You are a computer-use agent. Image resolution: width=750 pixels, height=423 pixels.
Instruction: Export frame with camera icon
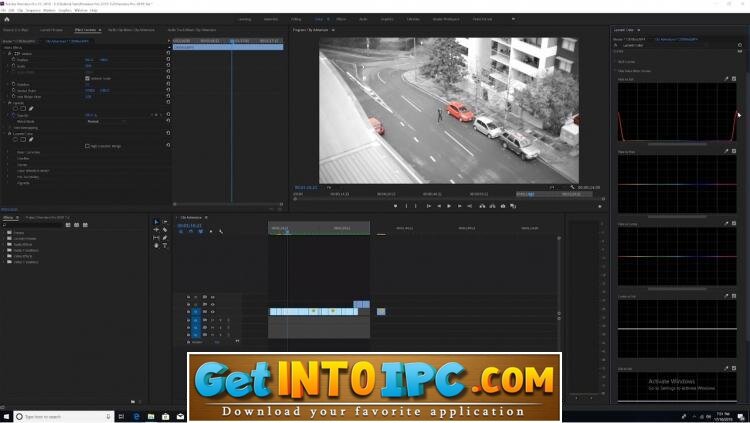pos(503,206)
